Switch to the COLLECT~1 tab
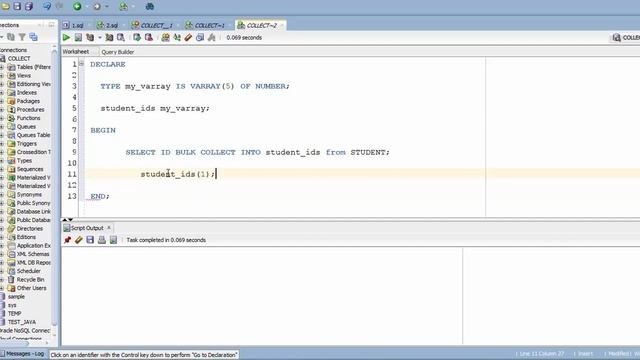 click(205, 25)
